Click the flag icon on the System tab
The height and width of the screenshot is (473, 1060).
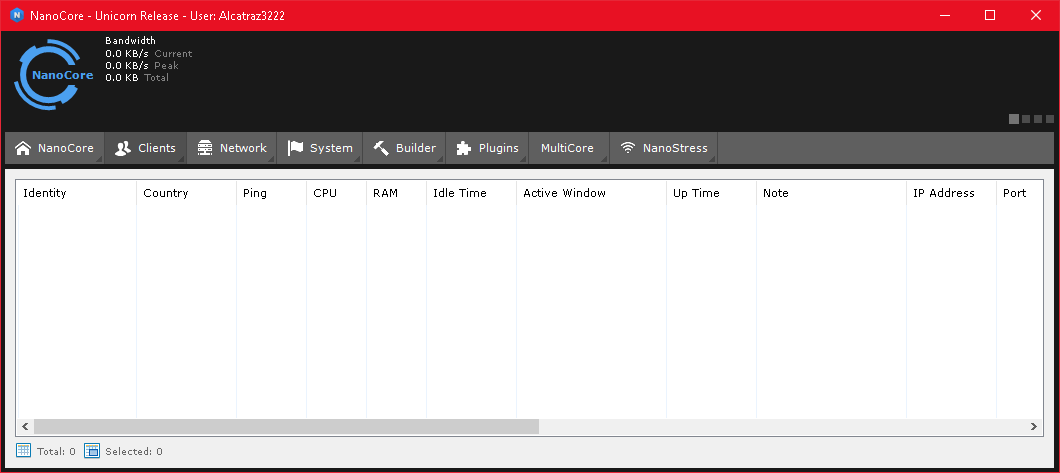(295, 148)
